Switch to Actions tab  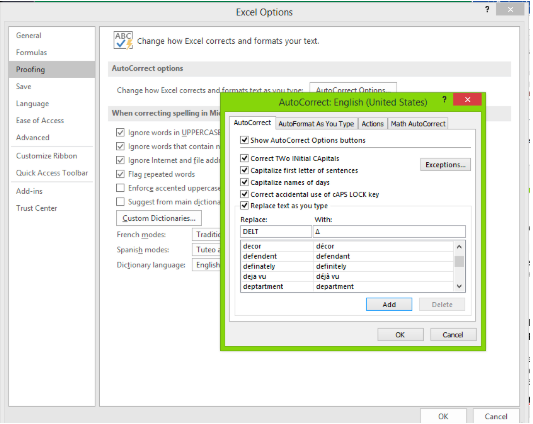point(373,124)
